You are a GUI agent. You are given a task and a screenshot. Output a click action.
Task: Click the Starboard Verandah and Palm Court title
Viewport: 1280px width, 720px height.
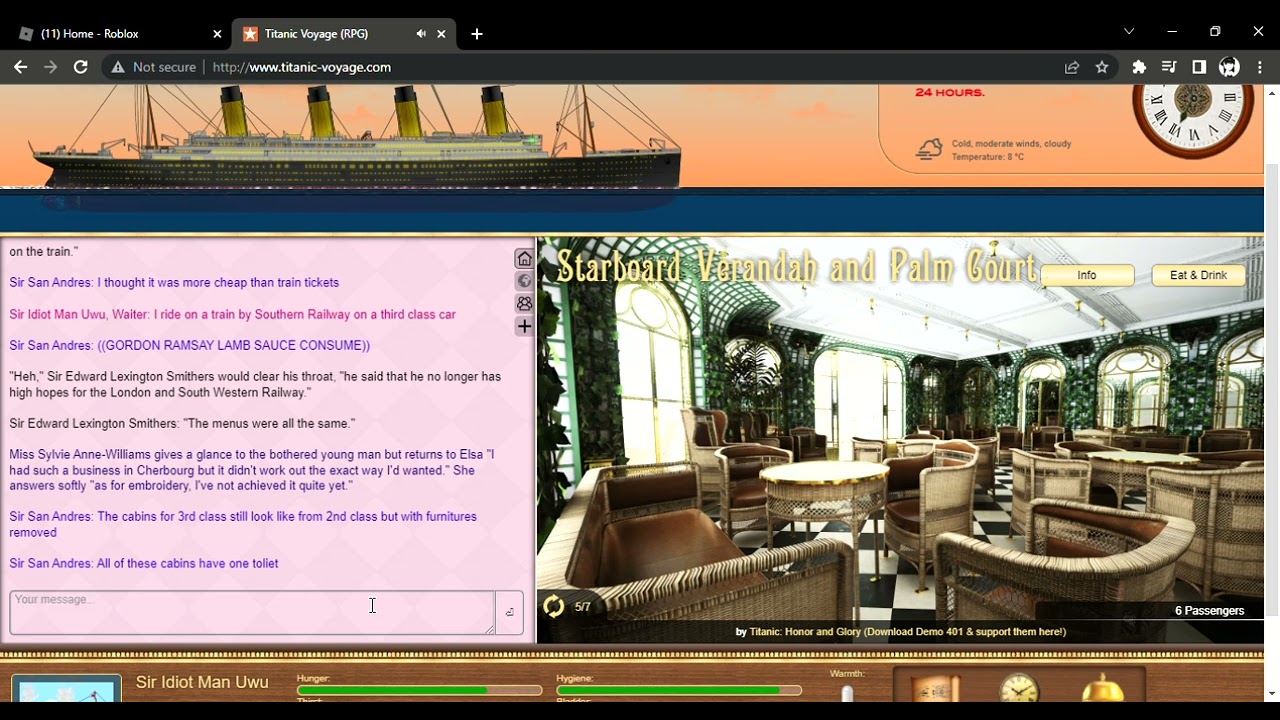(796, 267)
